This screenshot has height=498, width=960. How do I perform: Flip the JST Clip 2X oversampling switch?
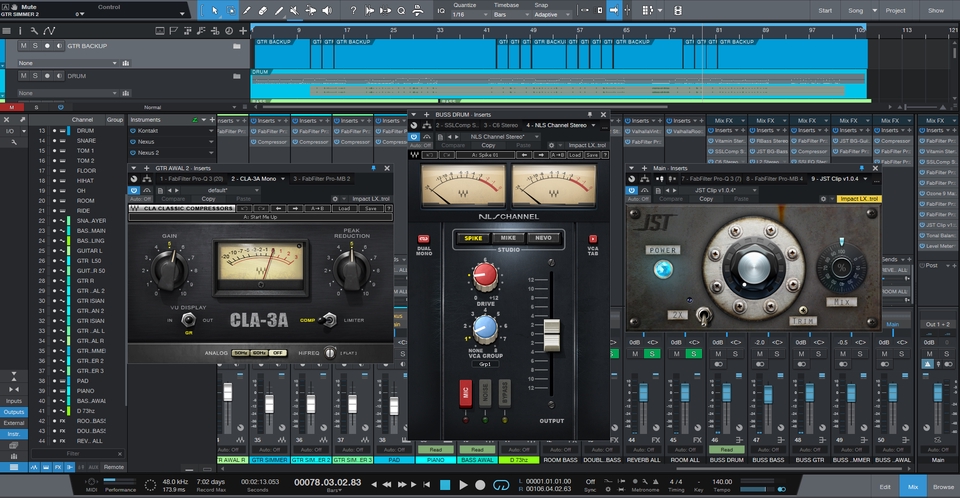(703, 315)
